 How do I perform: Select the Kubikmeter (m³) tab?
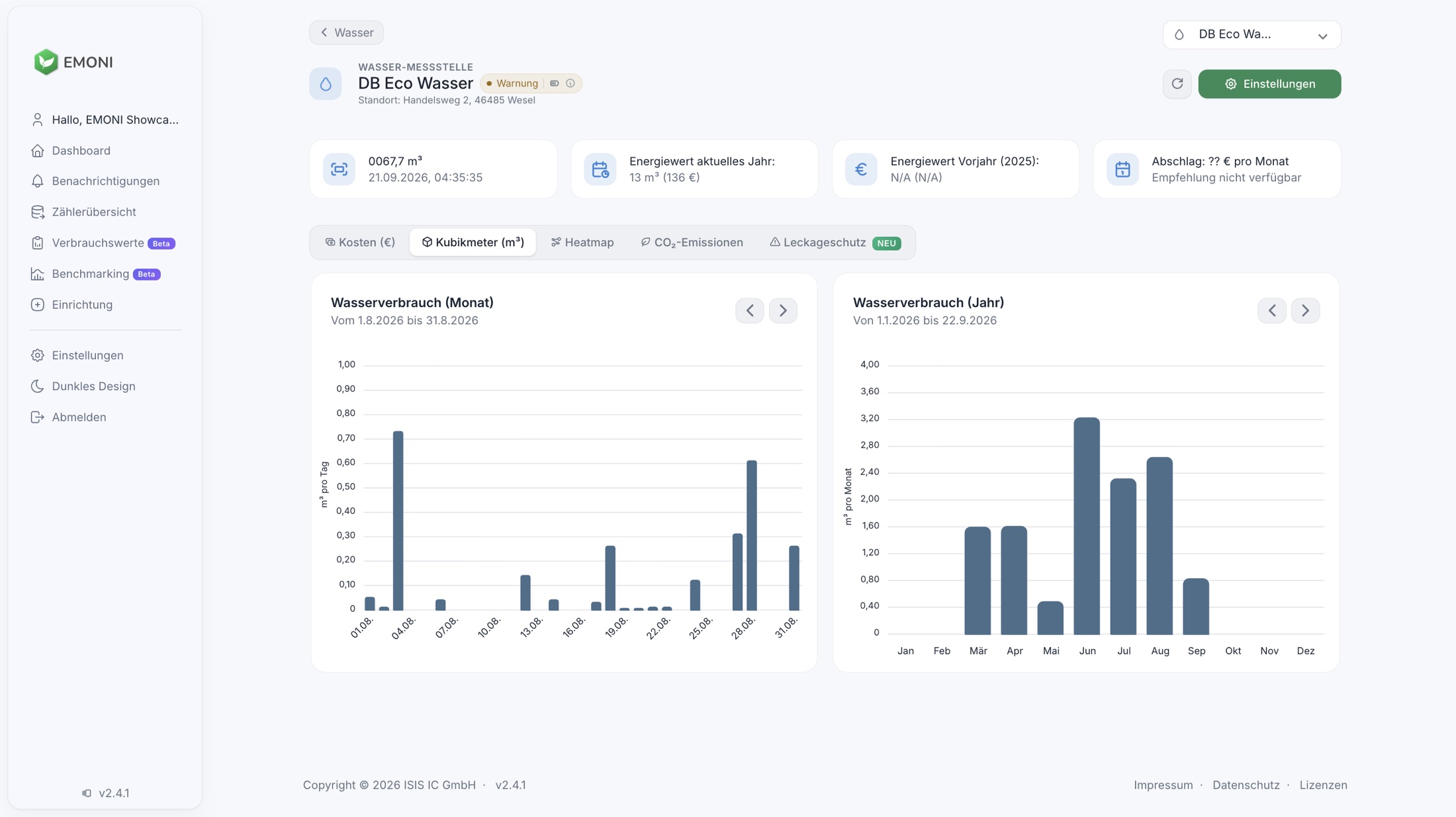coord(473,243)
